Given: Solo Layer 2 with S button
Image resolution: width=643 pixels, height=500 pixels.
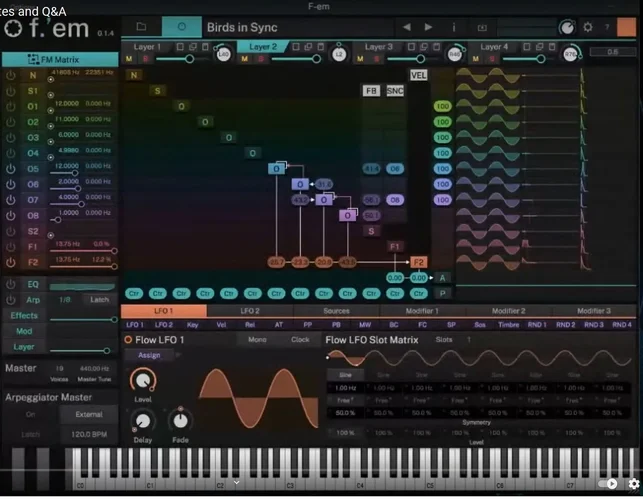Looking at the screenshot, I should click(261, 59).
